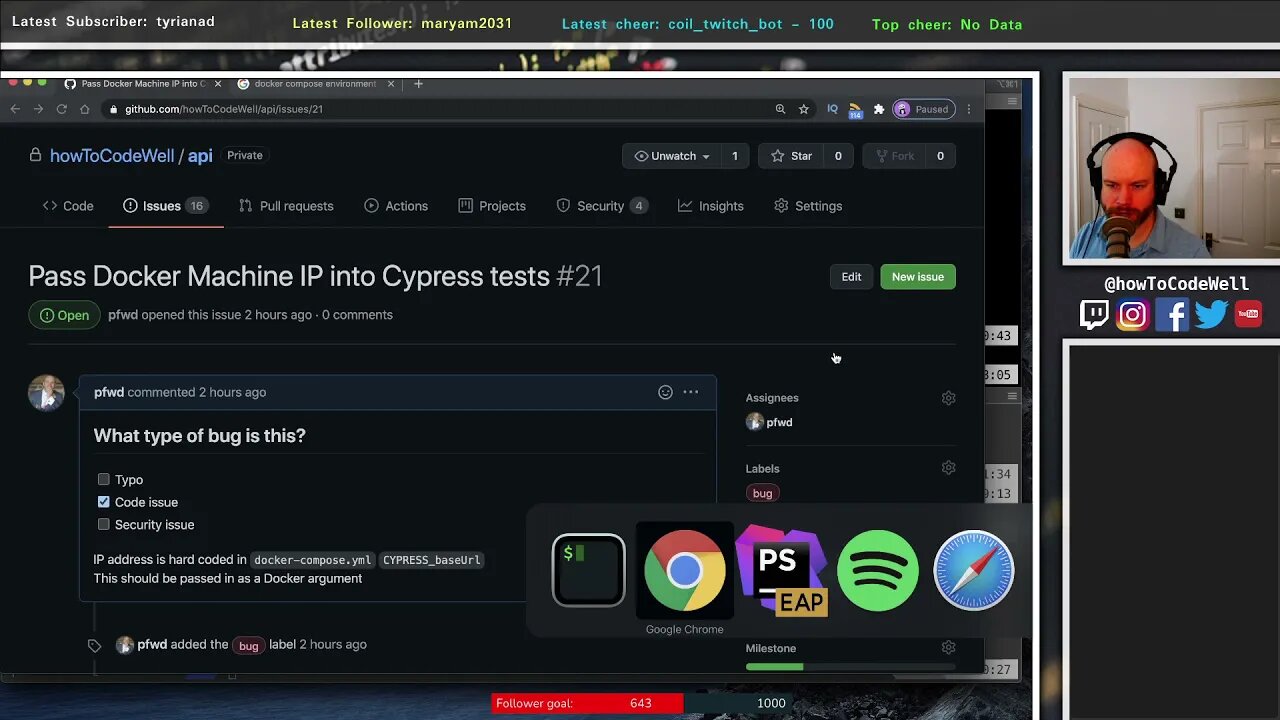Edit Assignees with gear icon

pos(948,398)
